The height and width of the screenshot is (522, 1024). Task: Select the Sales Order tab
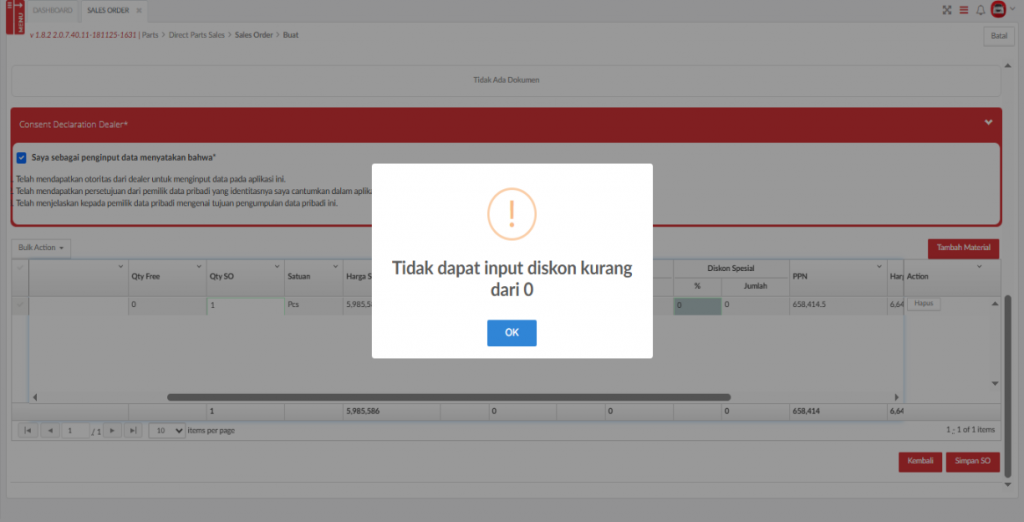pyautogui.click(x=107, y=10)
